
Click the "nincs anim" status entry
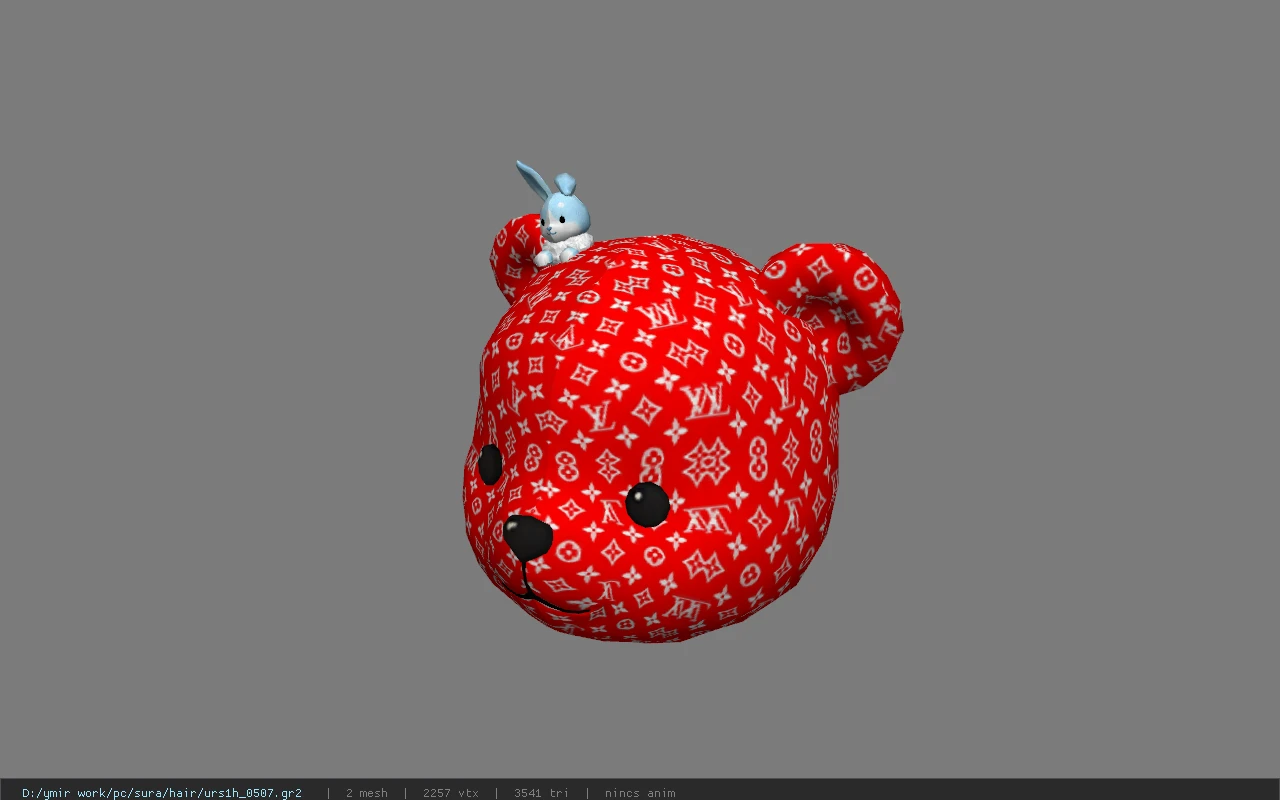[x=640, y=793]
